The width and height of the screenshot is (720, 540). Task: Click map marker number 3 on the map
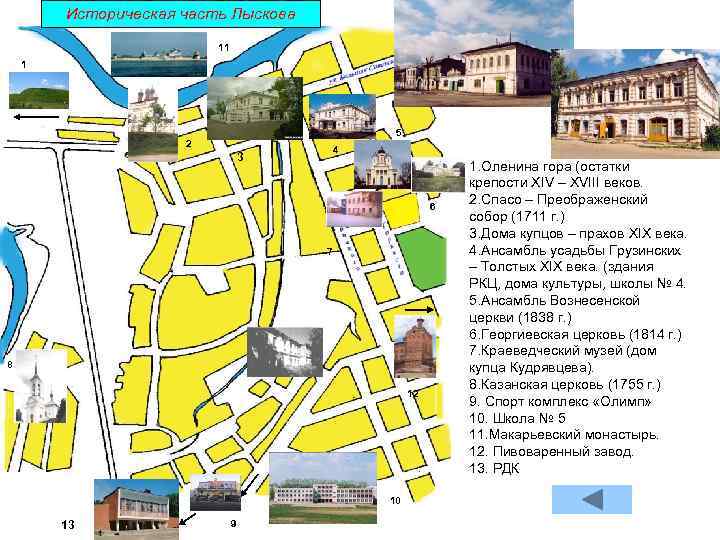[240, 158]
